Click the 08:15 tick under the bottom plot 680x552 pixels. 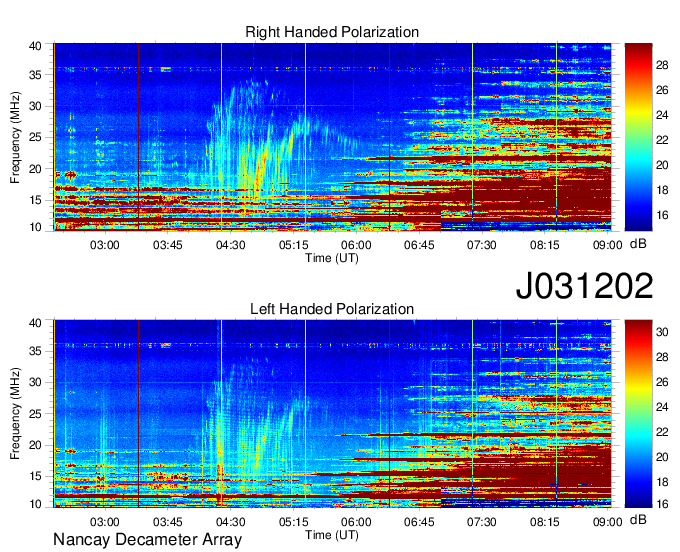[544, 522]
